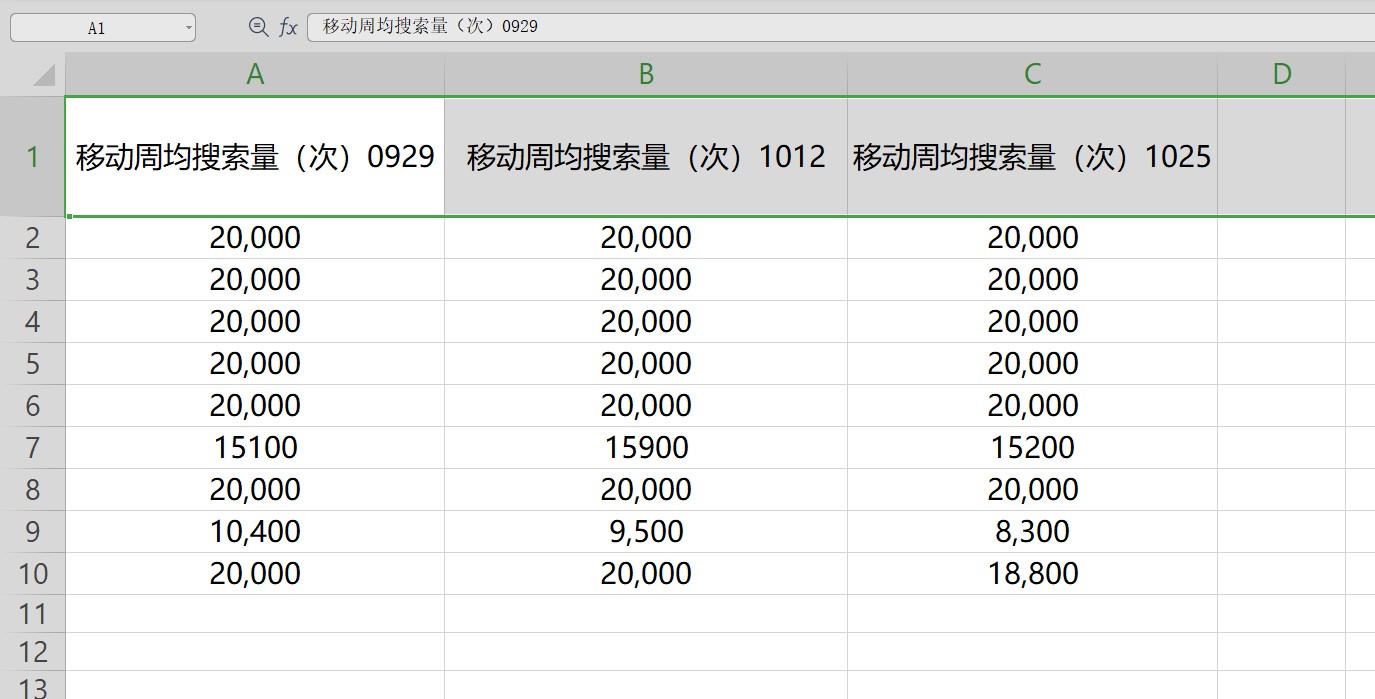Select cell with value 8,300
1375x699 pixels.
(1032, 531)
